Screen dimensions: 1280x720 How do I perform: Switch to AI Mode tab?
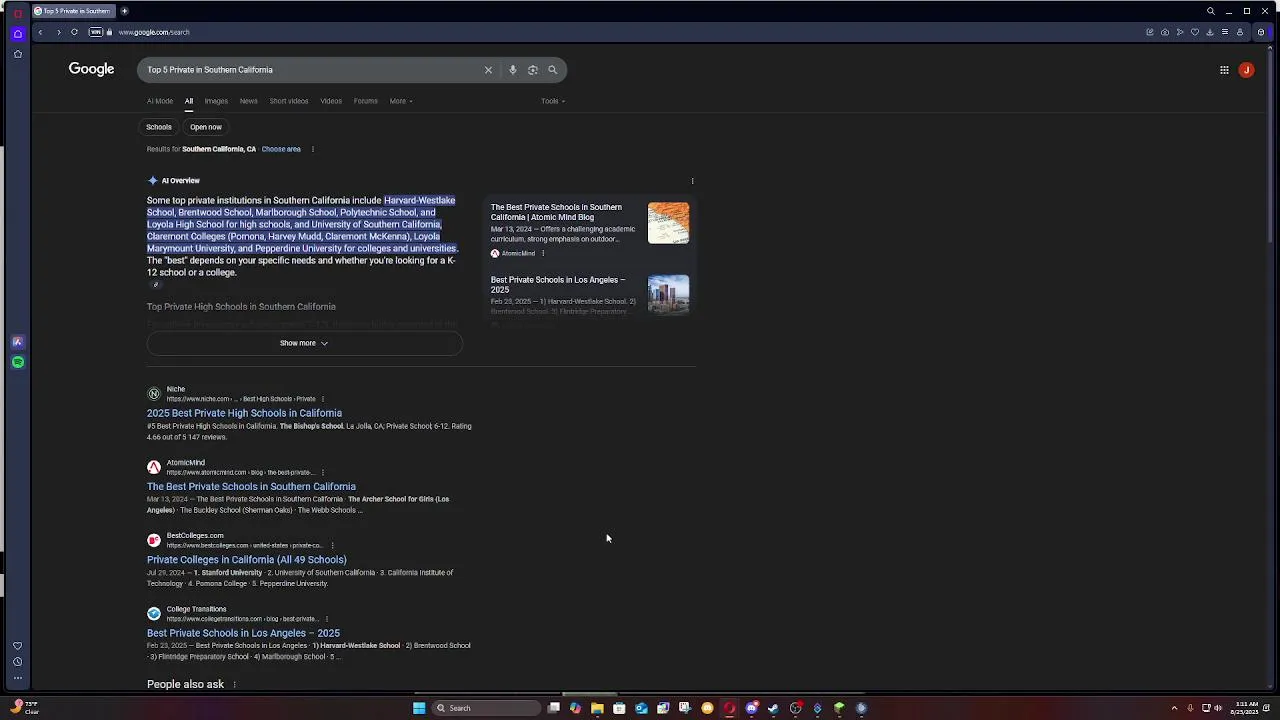tap(160, 101)
